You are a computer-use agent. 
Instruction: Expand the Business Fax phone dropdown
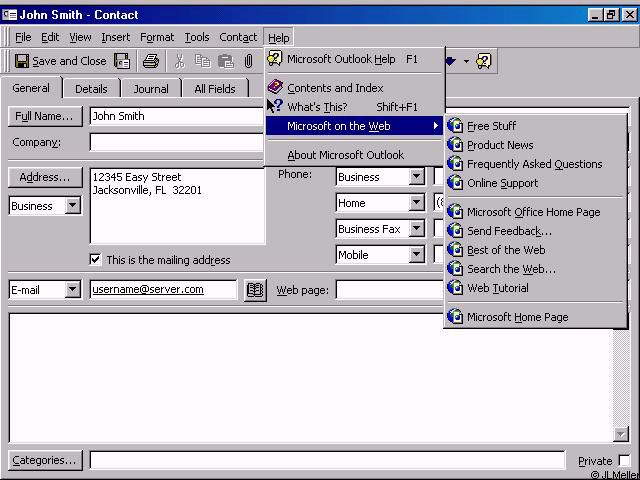pos(416,229)
